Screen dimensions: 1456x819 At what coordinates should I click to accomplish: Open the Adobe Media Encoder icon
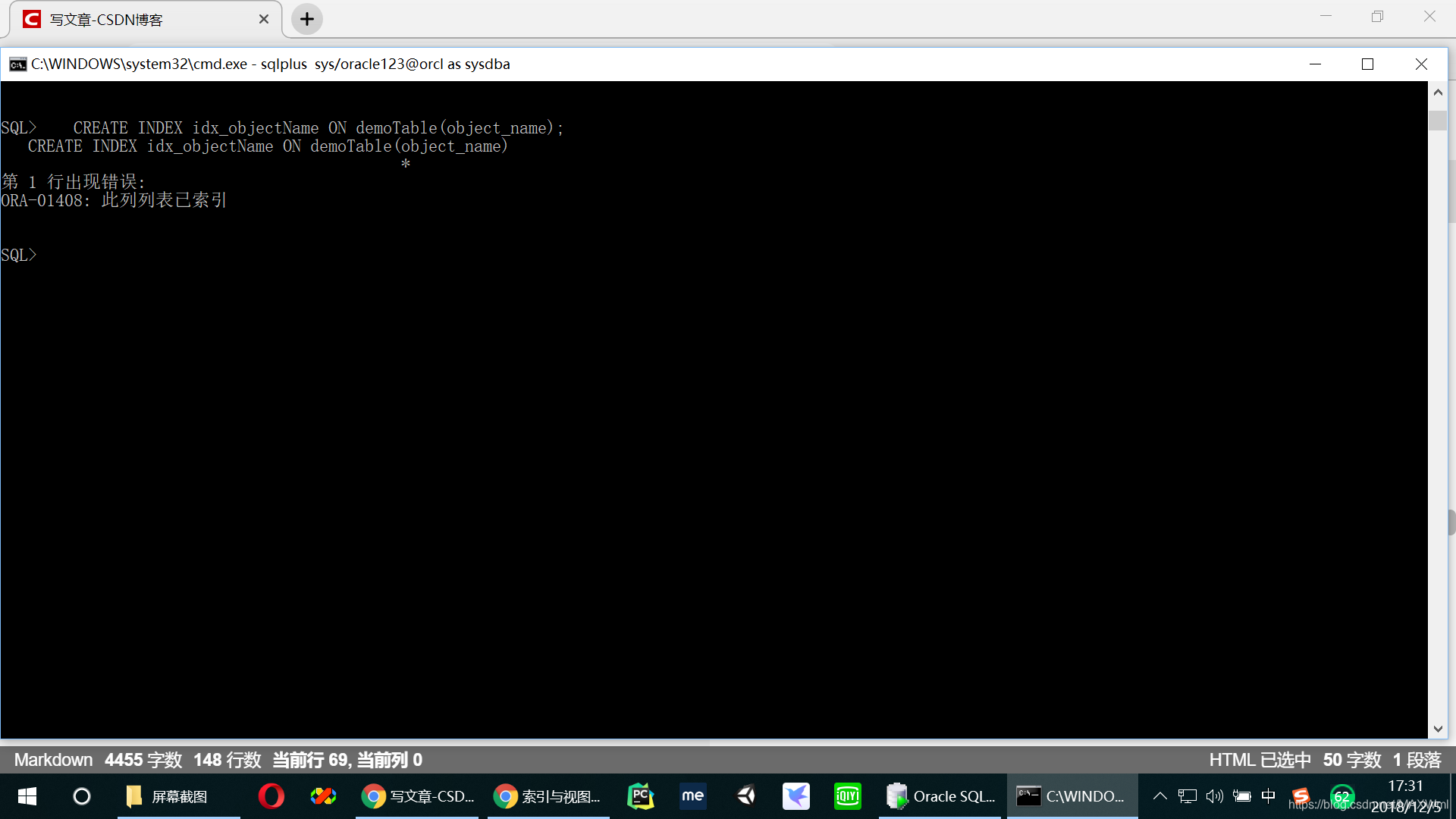[x=692, y=796]
